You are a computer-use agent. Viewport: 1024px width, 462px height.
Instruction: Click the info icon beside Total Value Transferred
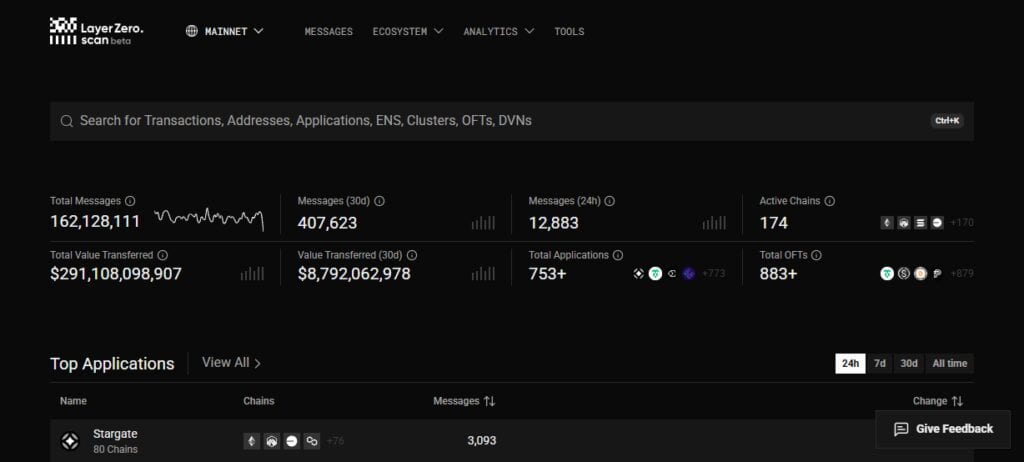[163, 256]
